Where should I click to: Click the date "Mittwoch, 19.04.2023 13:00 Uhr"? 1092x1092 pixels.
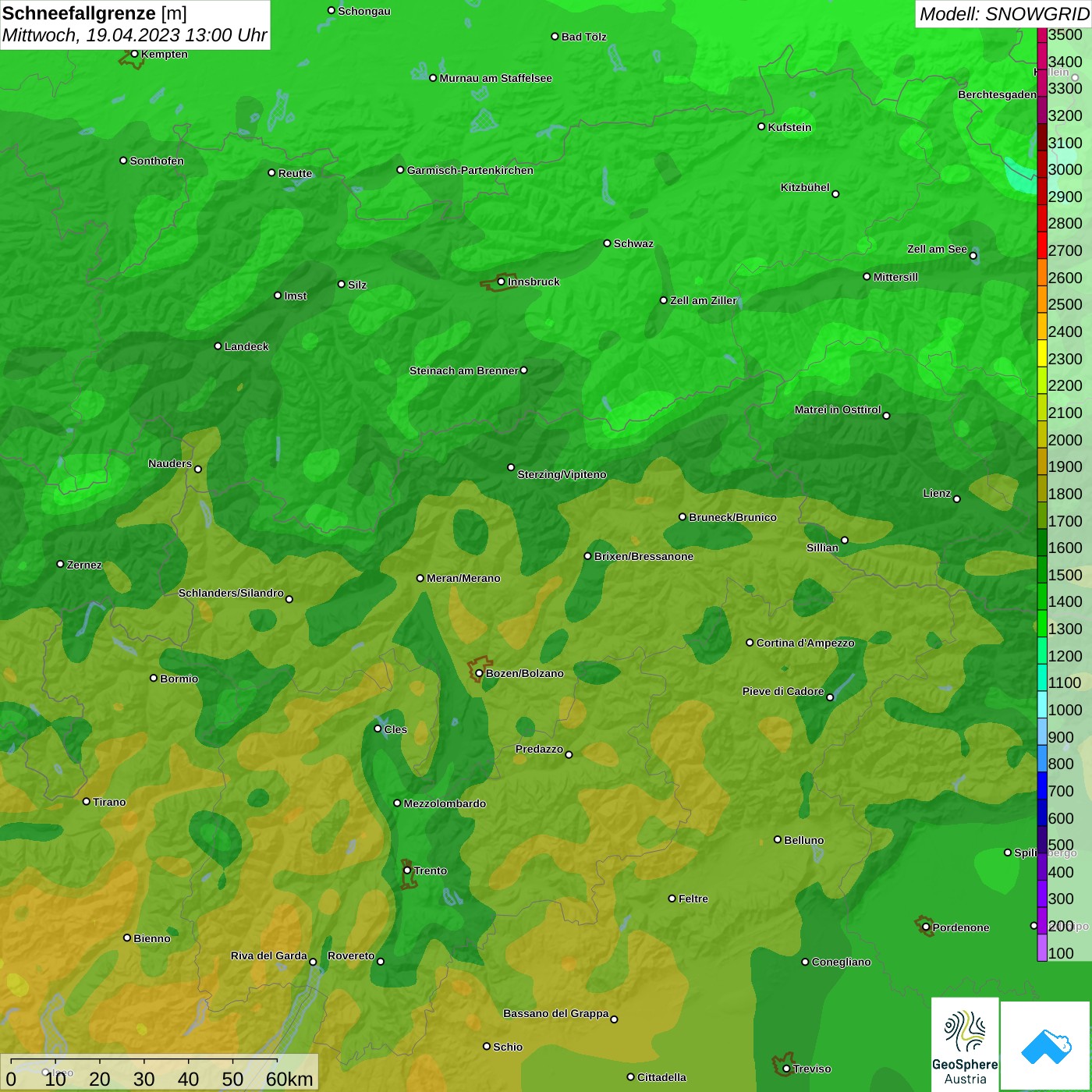(134, 35)
